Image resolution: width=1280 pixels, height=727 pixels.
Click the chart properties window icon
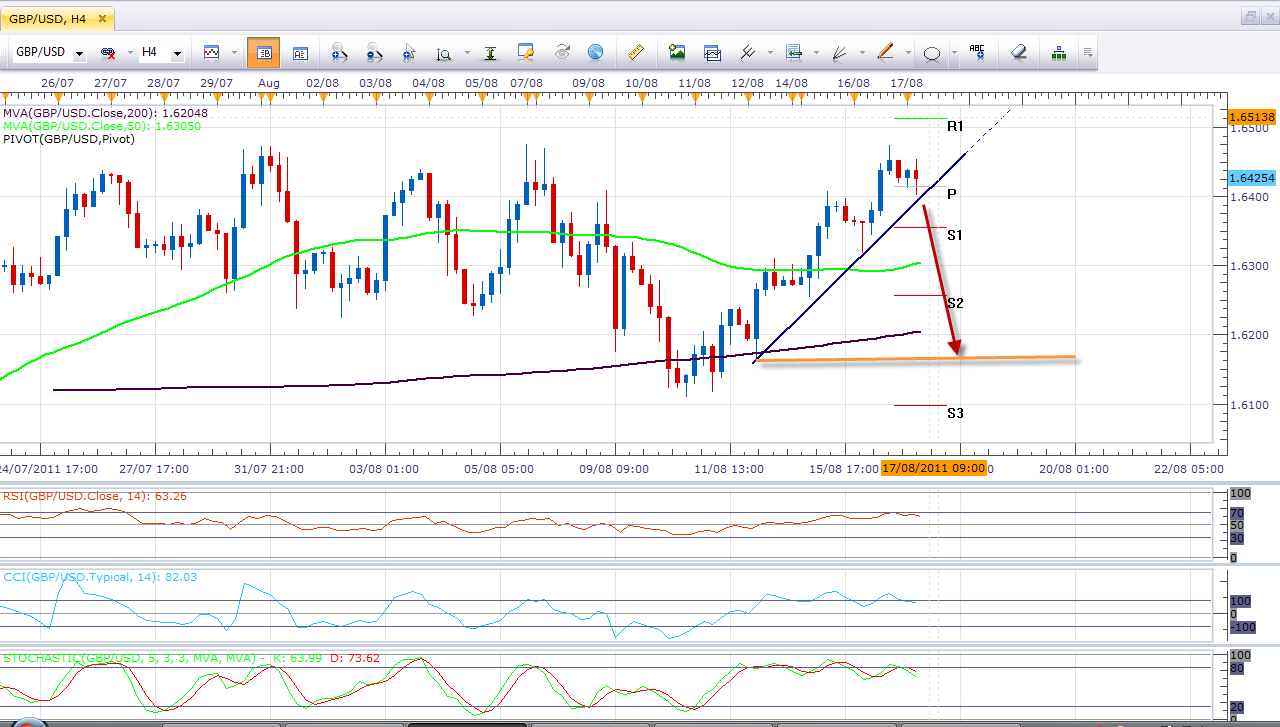click(x=526, y=52)
